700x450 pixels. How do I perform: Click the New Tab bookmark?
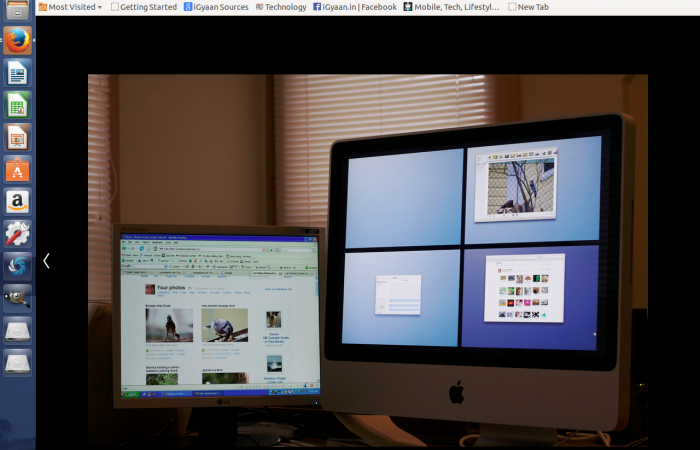pos(528,7)
